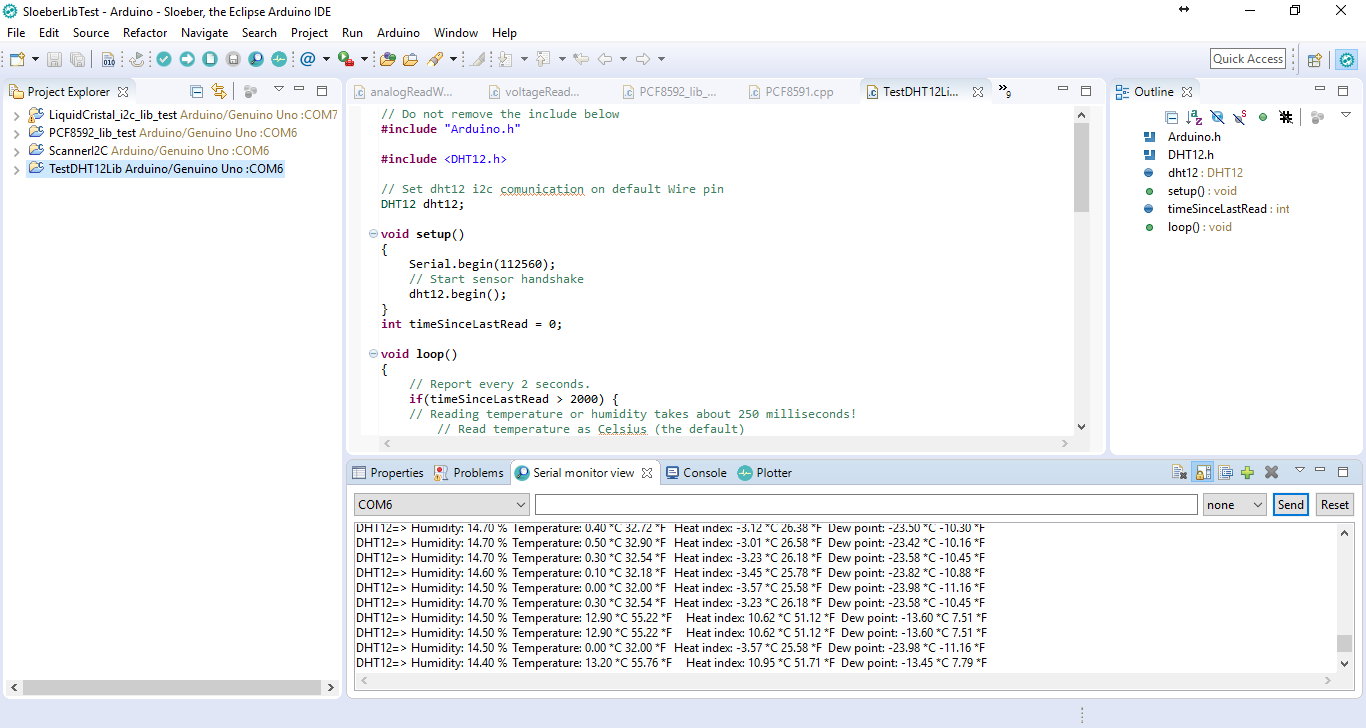Expand LiquidCristal_i2c_lib_test project

click(16, 115)
